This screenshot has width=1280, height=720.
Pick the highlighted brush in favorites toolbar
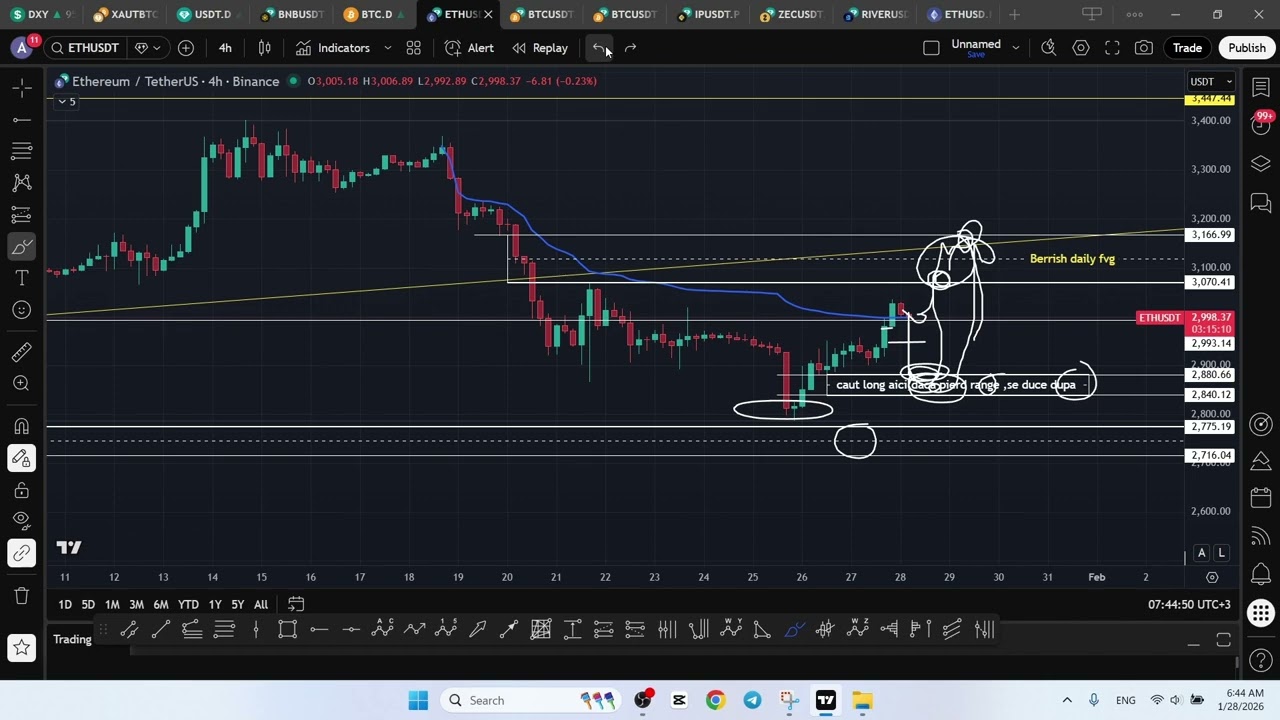(x=794, y=629)
